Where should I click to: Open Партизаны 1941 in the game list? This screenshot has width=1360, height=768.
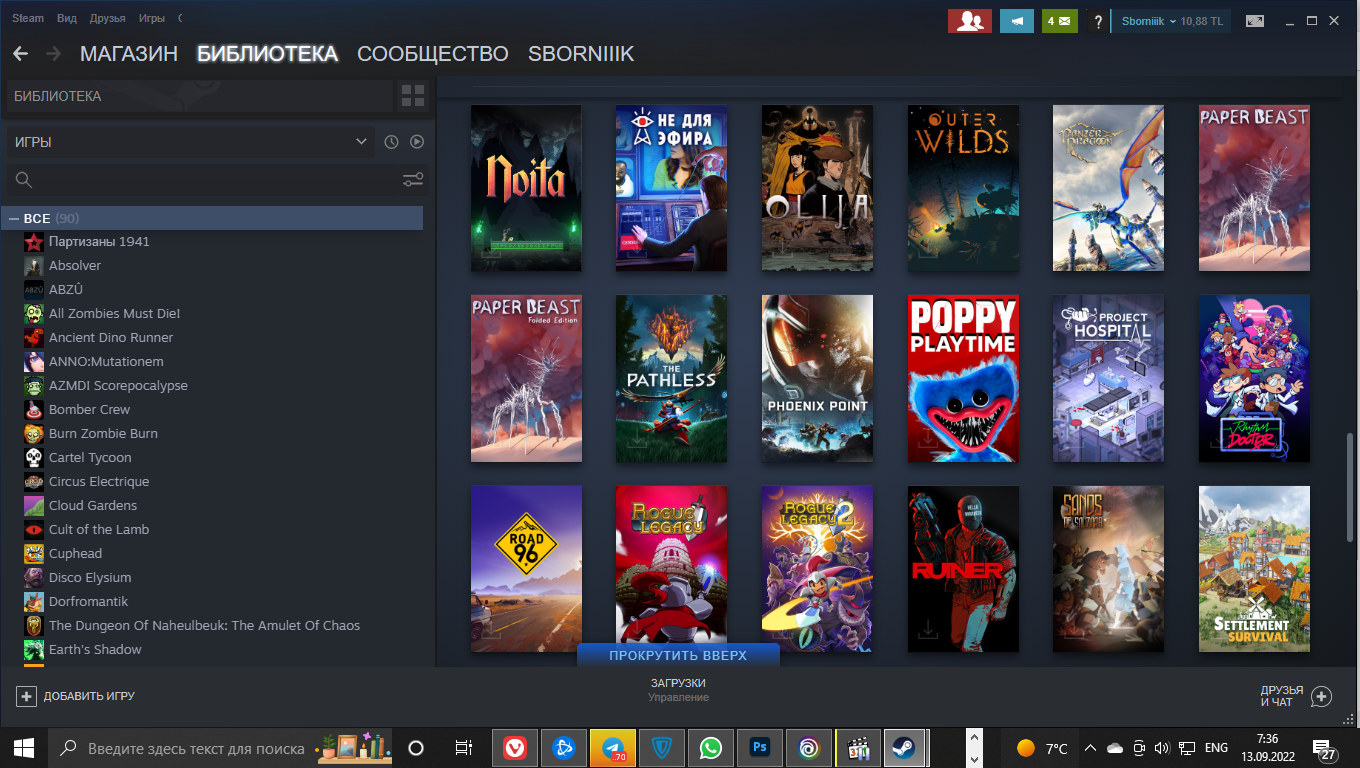pyautogui.click(x=99, y=242)
